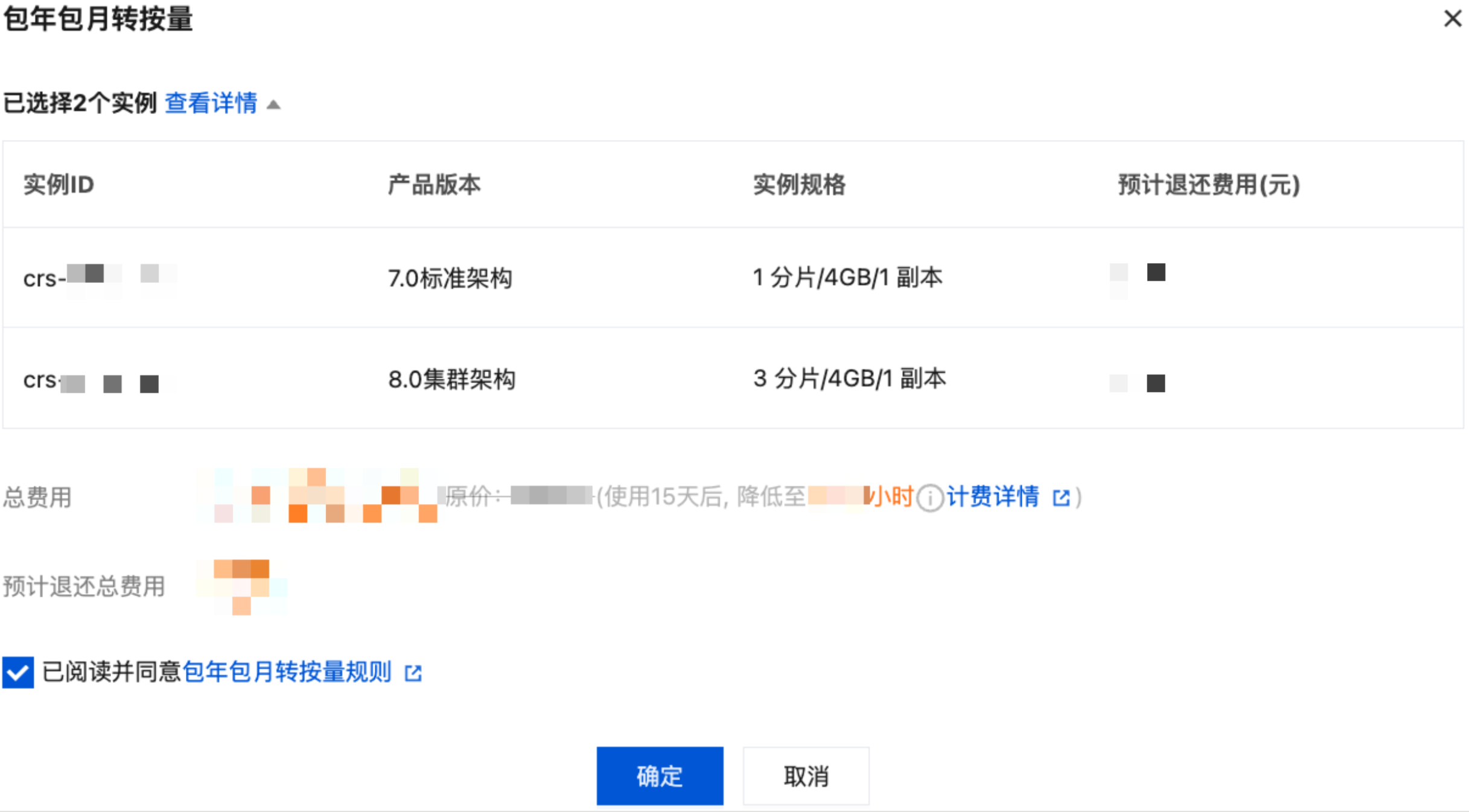Open the 包年包月转按量规则 link

(287, 672)
